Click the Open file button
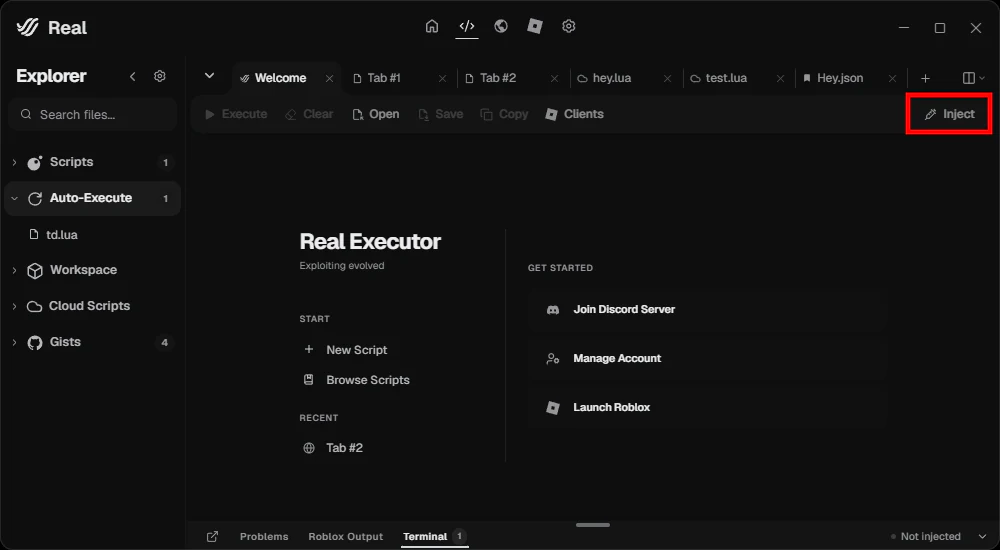Screen dimensions: 1000x550 [376, 114]
